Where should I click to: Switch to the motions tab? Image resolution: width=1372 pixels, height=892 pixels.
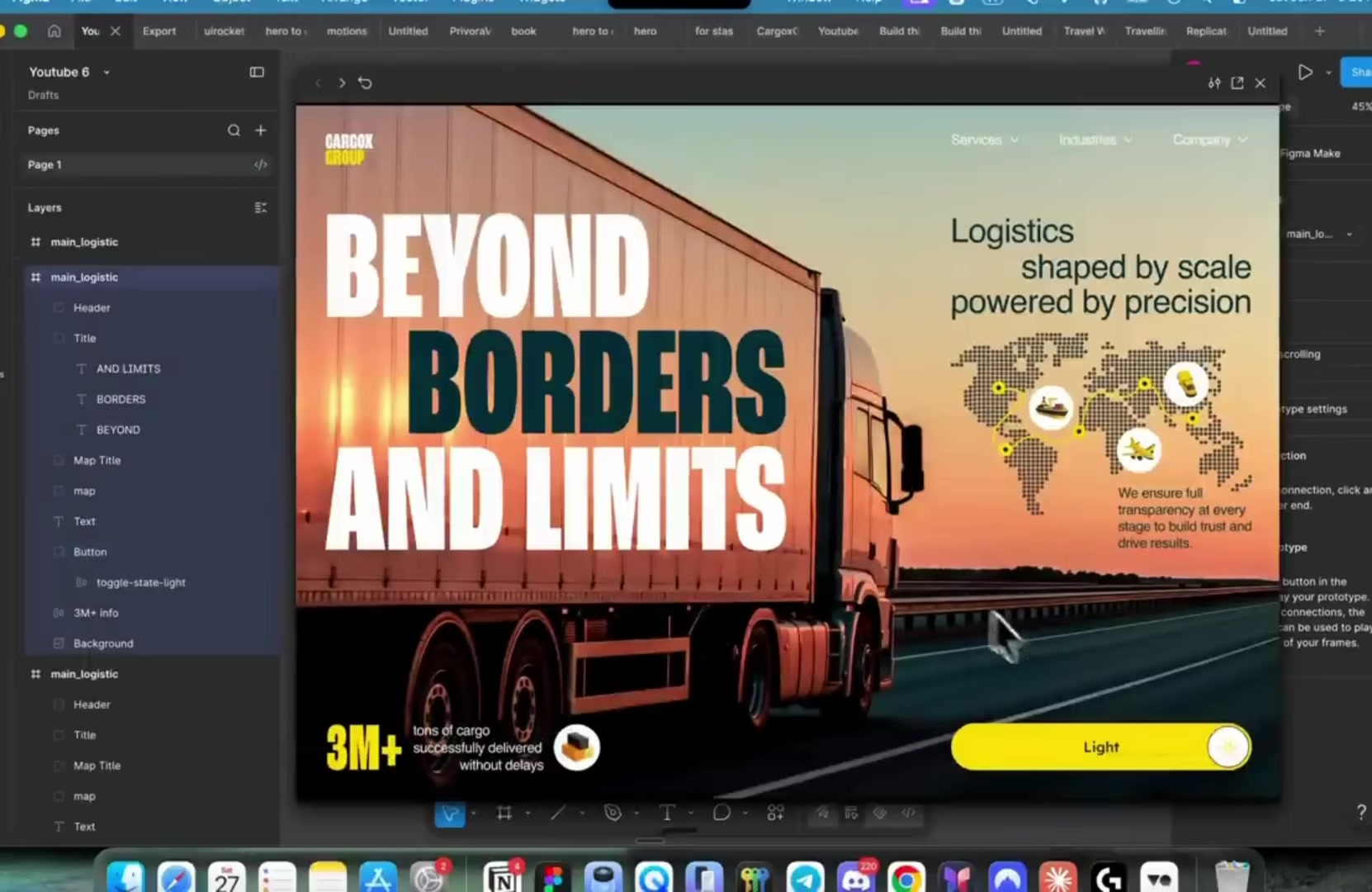347,31
